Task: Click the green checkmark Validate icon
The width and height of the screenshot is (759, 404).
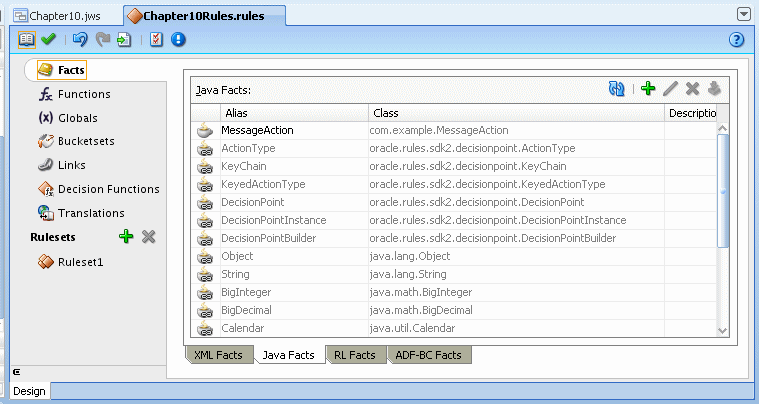Action: (x=48, y=39)
